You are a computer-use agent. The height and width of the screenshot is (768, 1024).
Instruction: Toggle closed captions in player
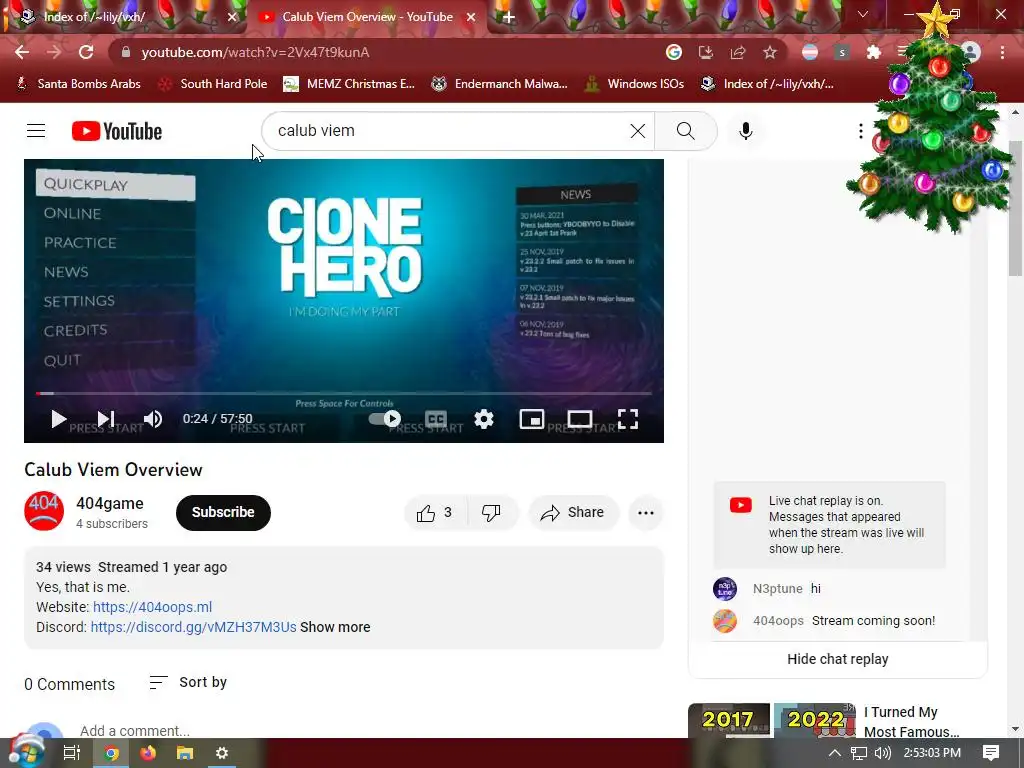coord(436,419)
